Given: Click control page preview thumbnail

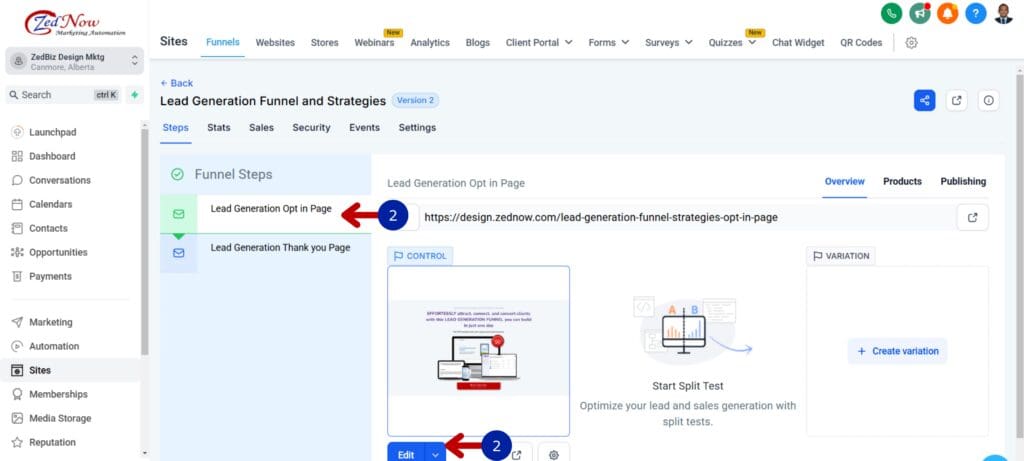Looking at the screenshot, I should pos(478,351).
